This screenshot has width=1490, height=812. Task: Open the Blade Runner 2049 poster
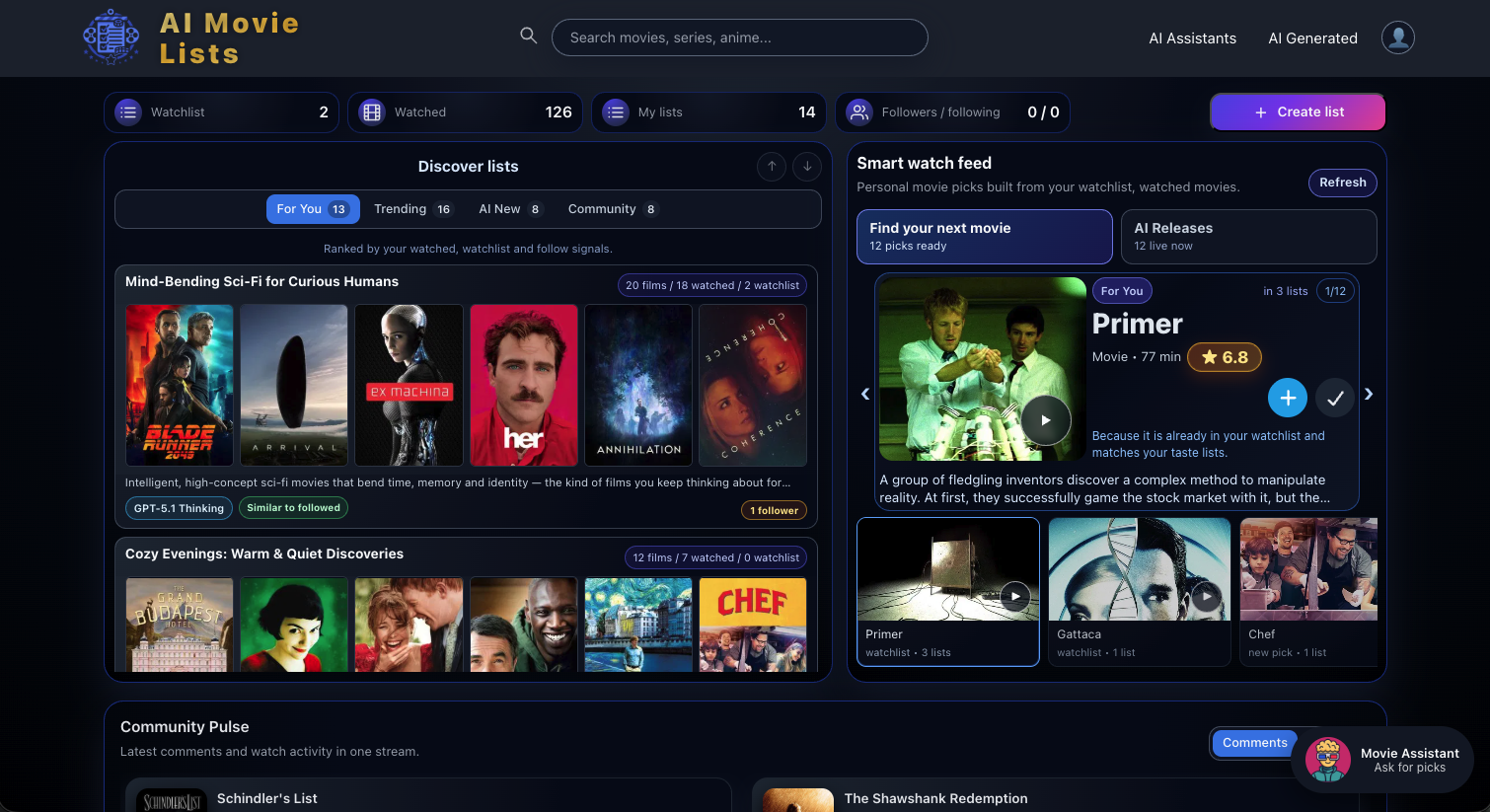coord(180,385)
